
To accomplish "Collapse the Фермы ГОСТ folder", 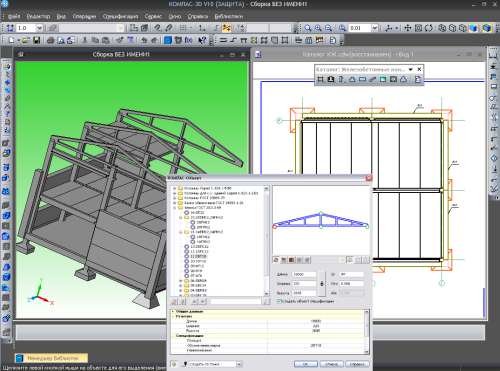I will [174, 208].
